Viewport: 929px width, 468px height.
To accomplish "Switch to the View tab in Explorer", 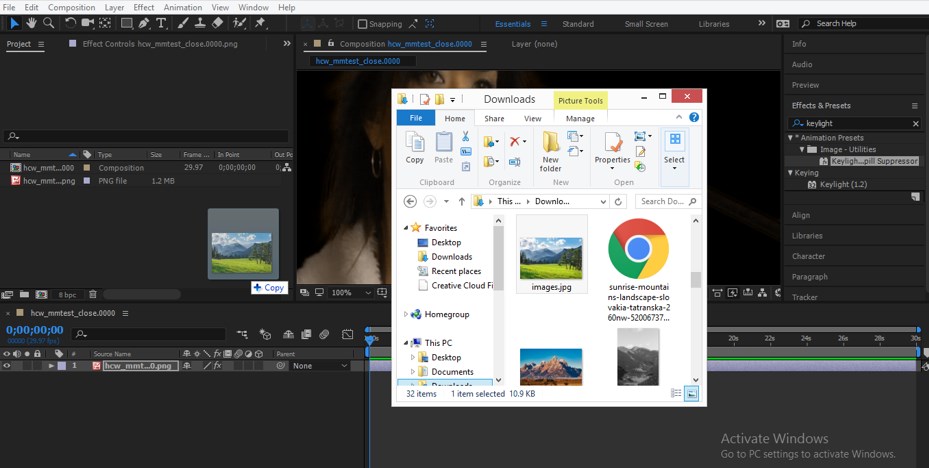I will (x=532, y=118).
